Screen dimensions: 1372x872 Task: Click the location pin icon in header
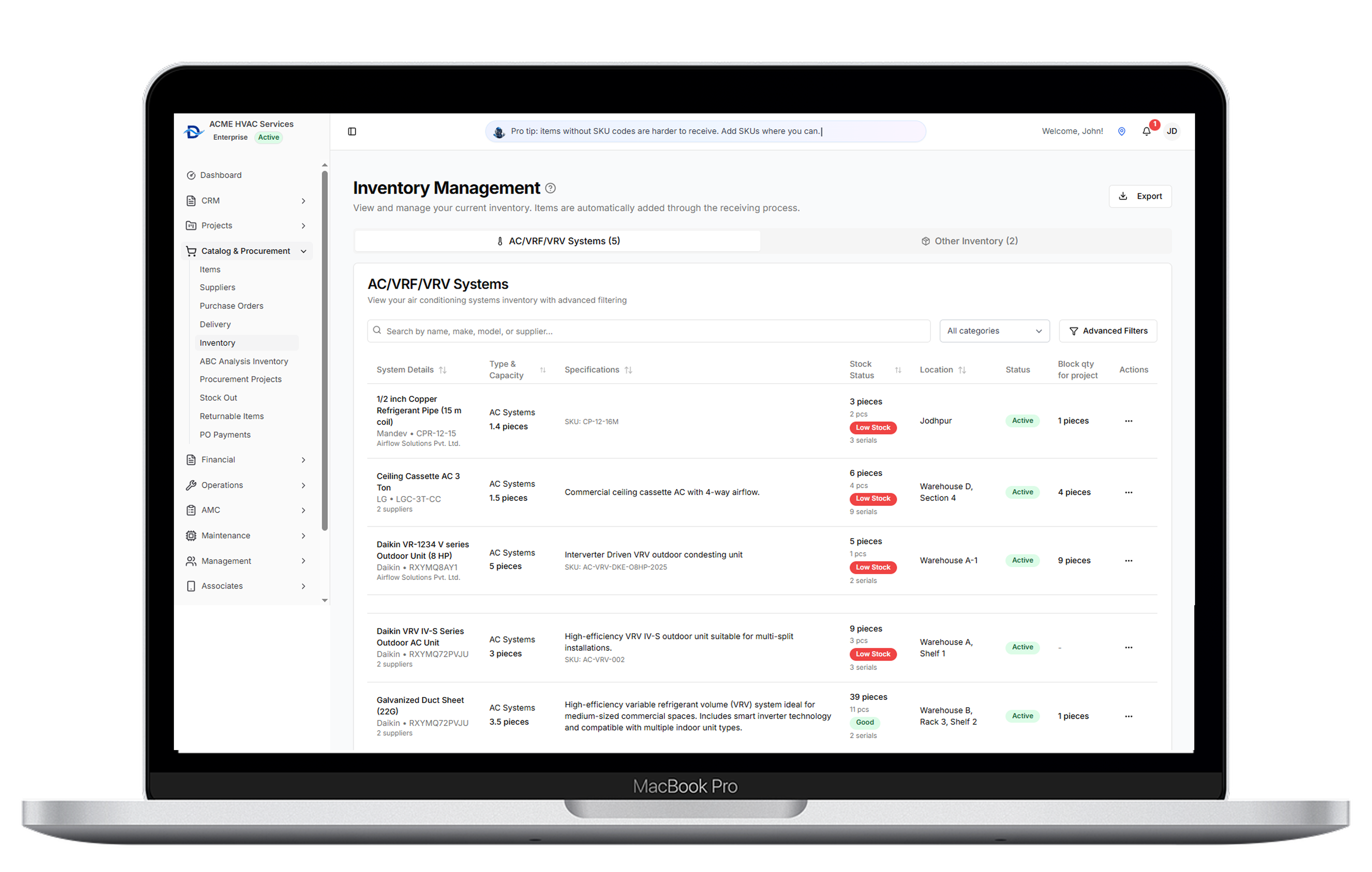pos(1121,132)
